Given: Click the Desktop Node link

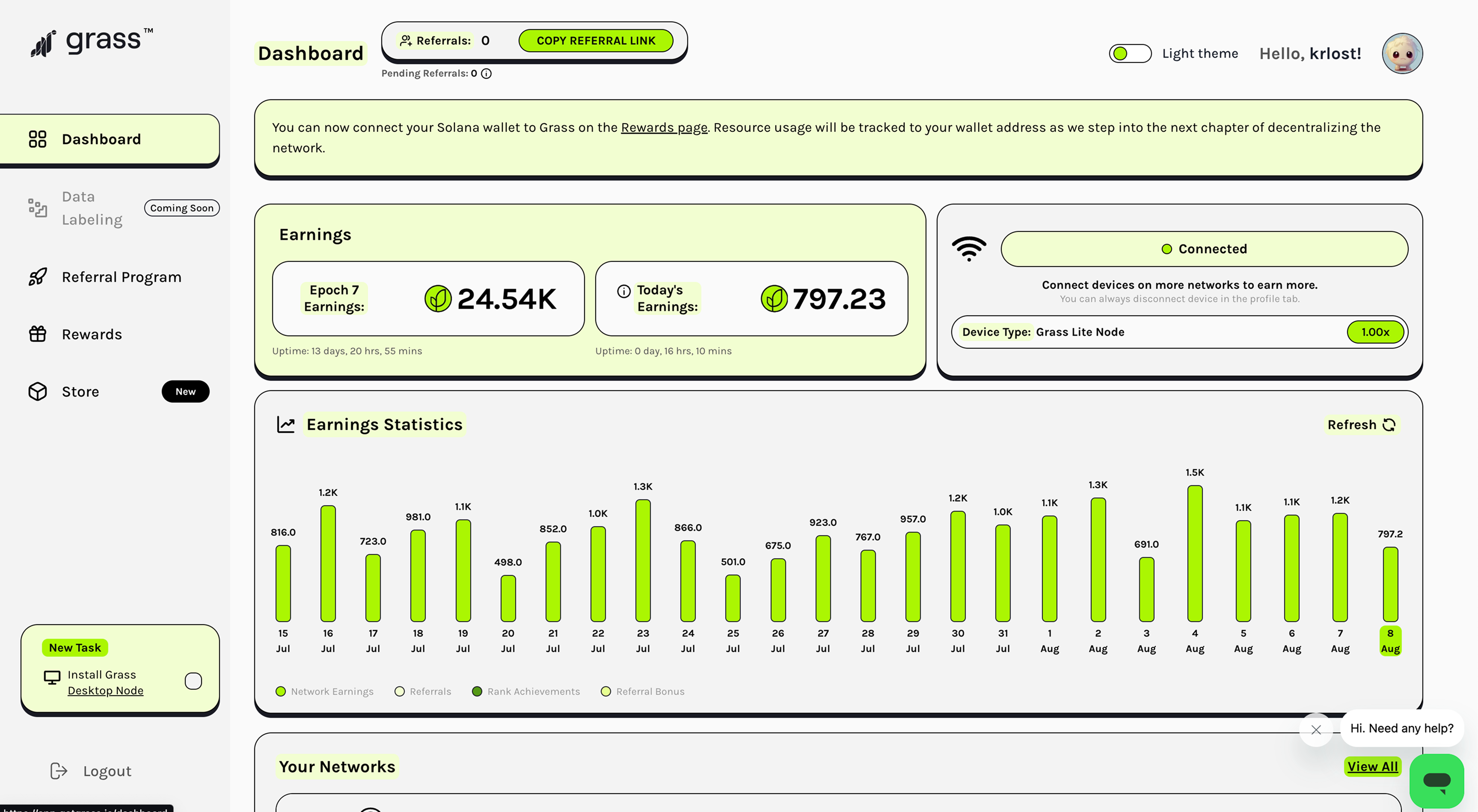Looking at the screenshot, I should click(106, 690).
